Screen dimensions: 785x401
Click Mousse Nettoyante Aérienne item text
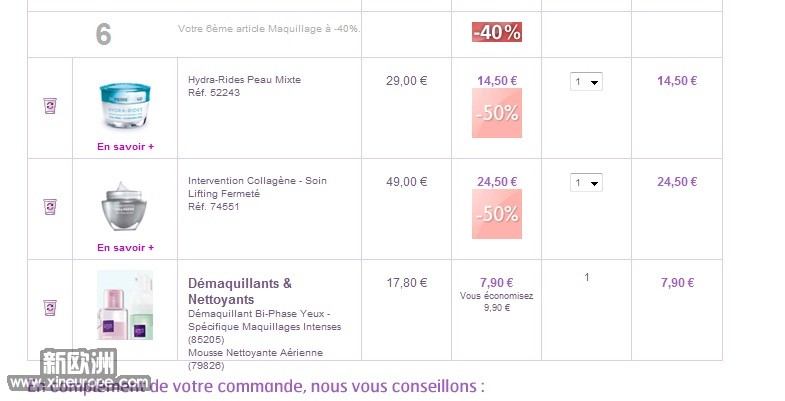(255, 352)
